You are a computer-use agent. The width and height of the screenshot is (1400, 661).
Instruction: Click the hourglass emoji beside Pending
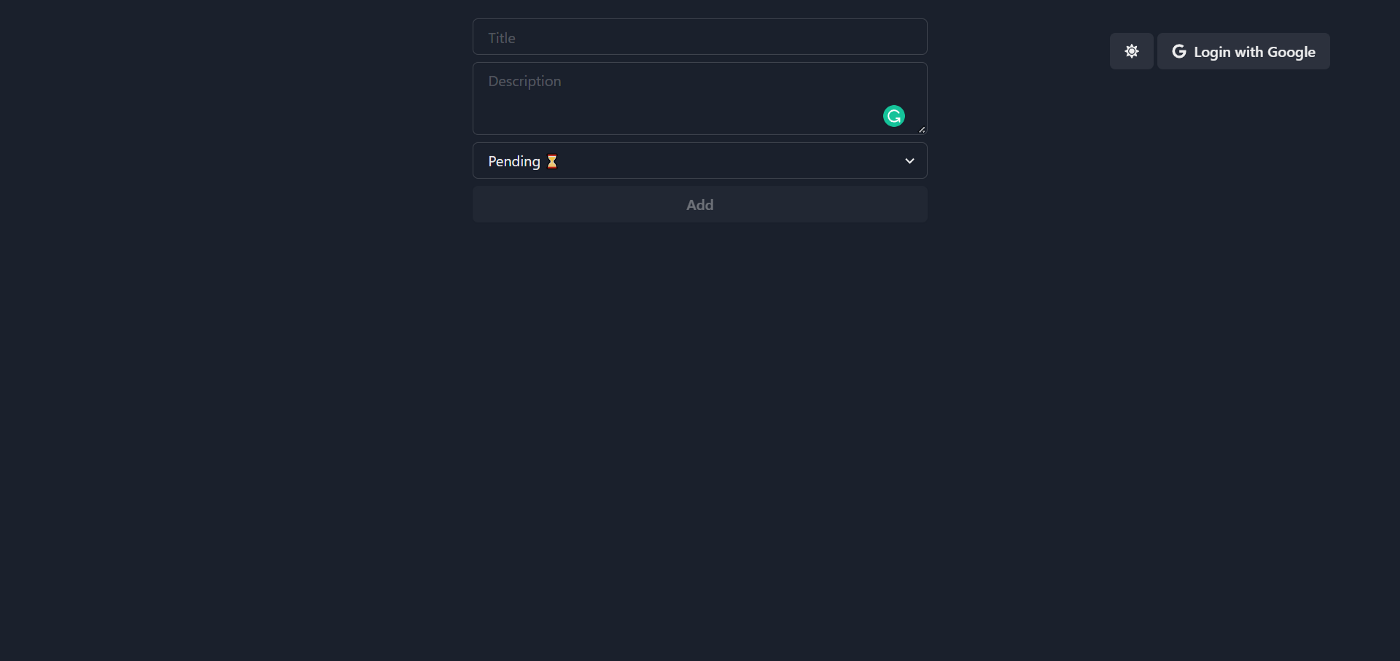(x=552, y=161)
